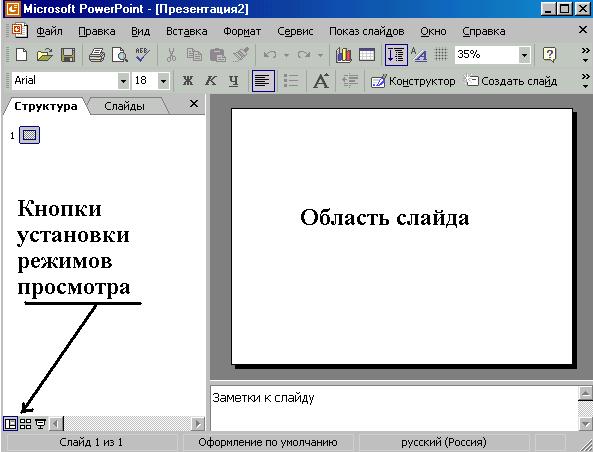The height and width of the screenshot is (452, 593).
Task: Open Help with the question mark icon
Action: [x=549, y=55]
